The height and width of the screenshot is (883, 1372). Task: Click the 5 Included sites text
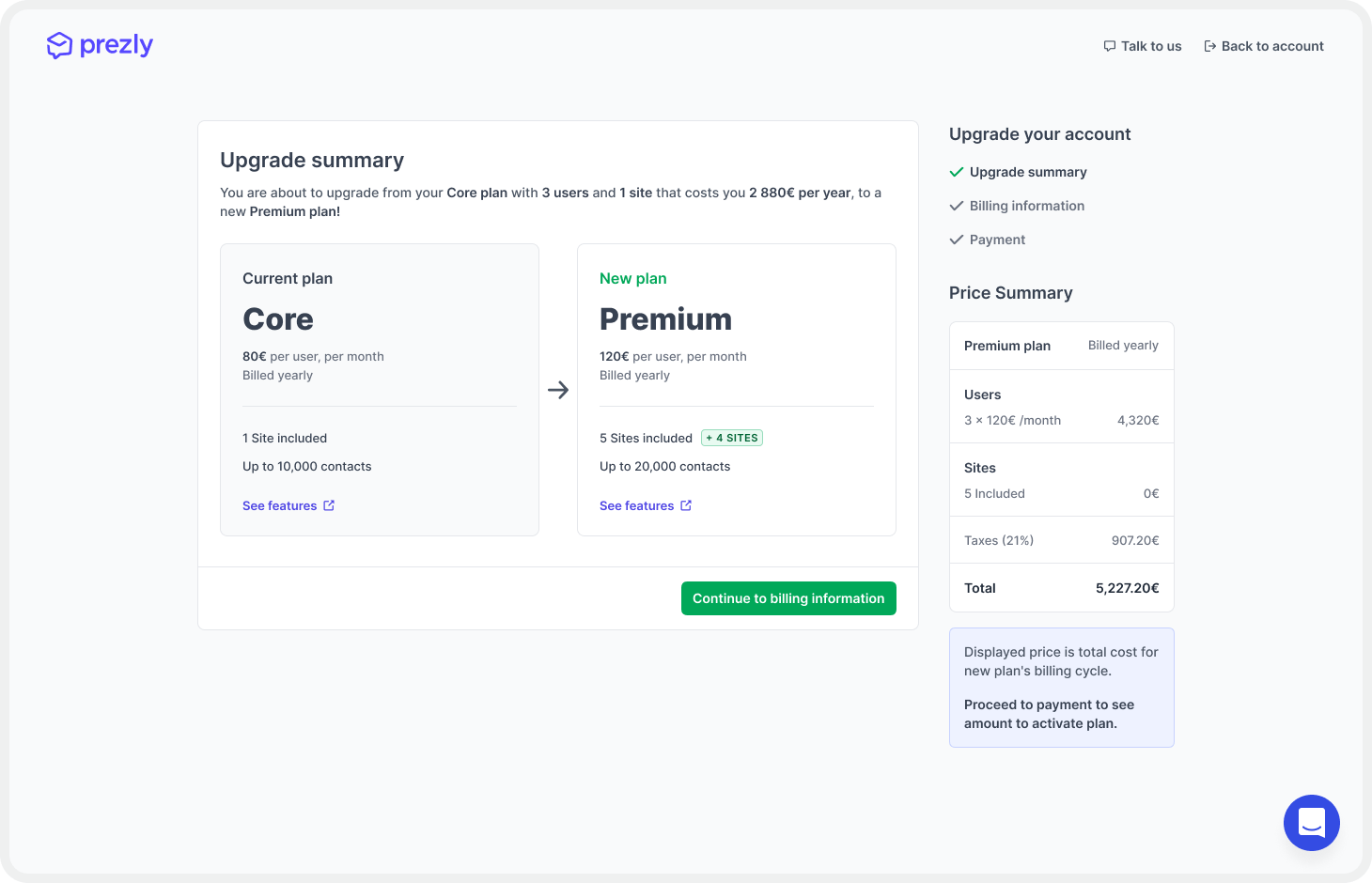tap(994, 493)
